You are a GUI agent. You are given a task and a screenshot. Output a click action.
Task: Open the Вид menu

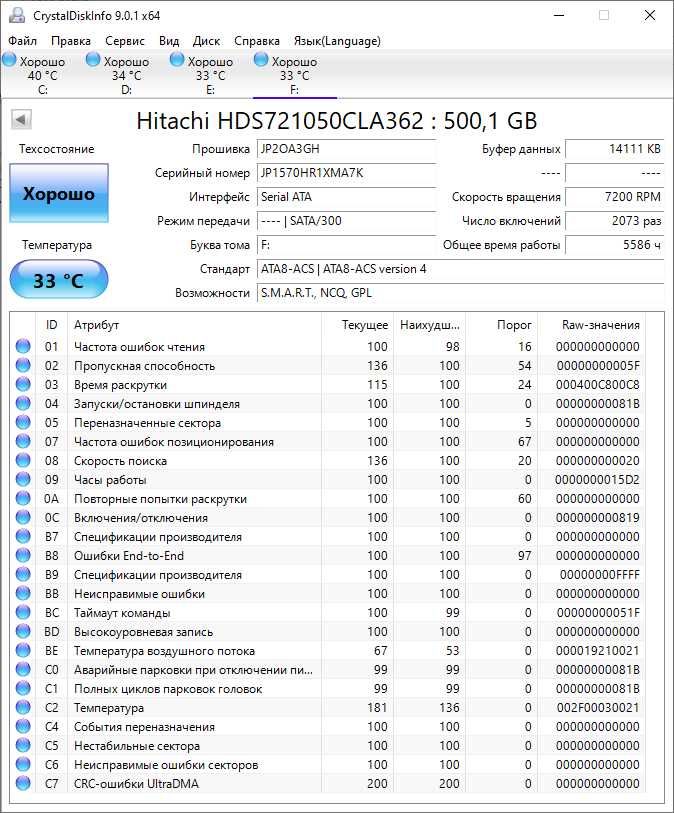click(x=169, y=41)
